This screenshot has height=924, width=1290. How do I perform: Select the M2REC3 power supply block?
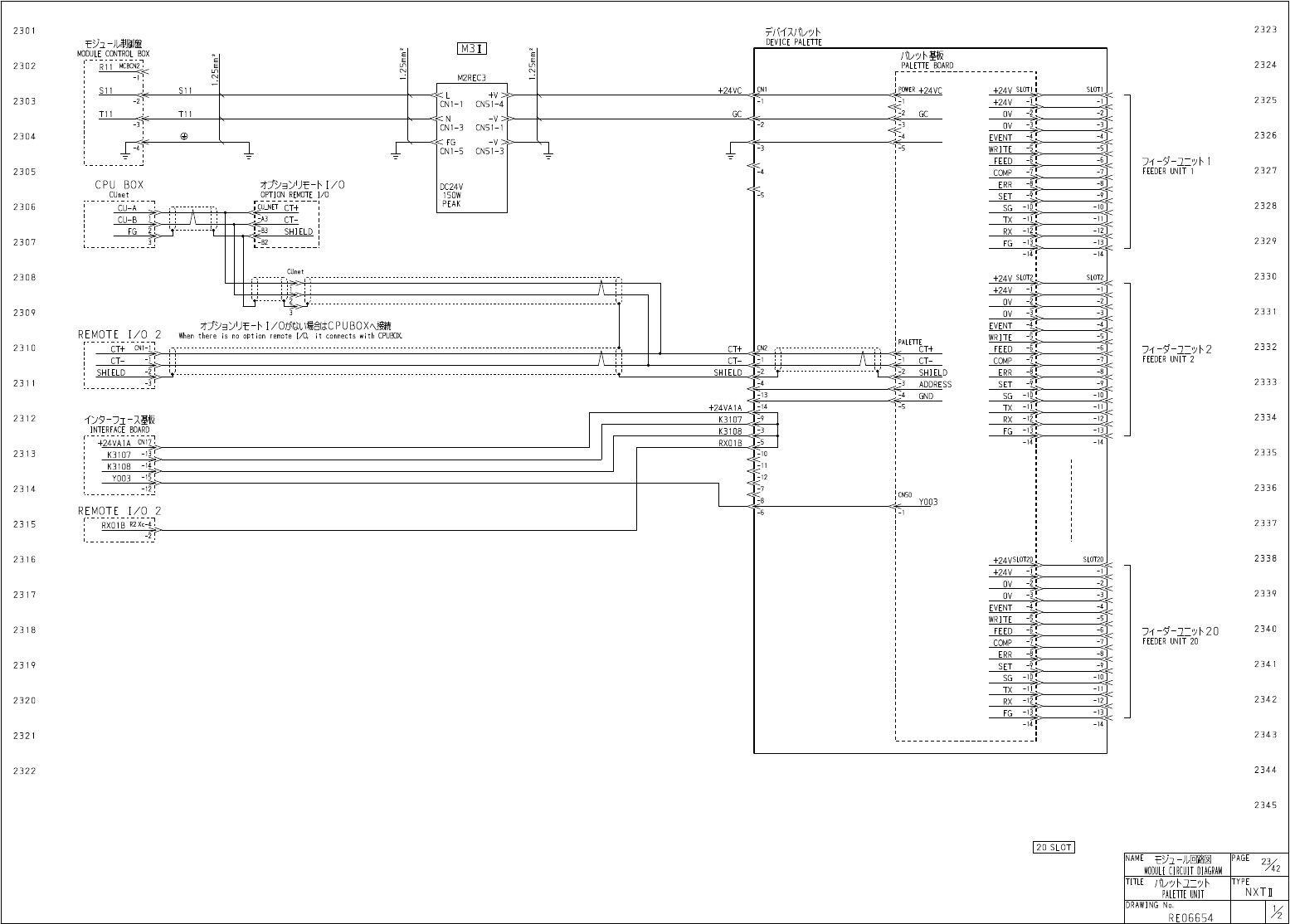click(471, 148)
